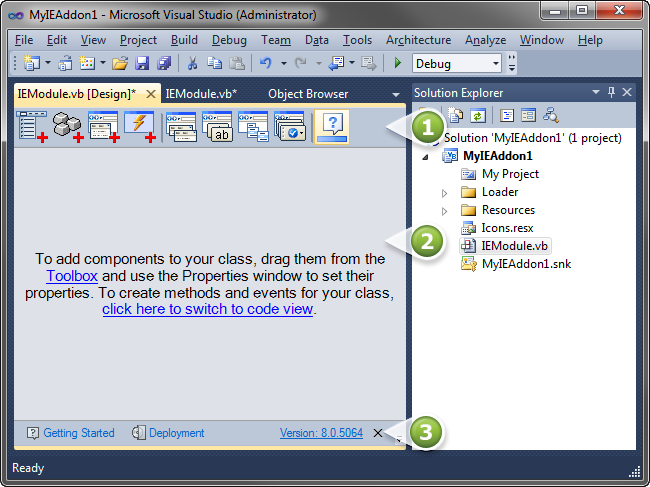
Task: Click the Redo arrow icon
Action: (x=301, y=63)
